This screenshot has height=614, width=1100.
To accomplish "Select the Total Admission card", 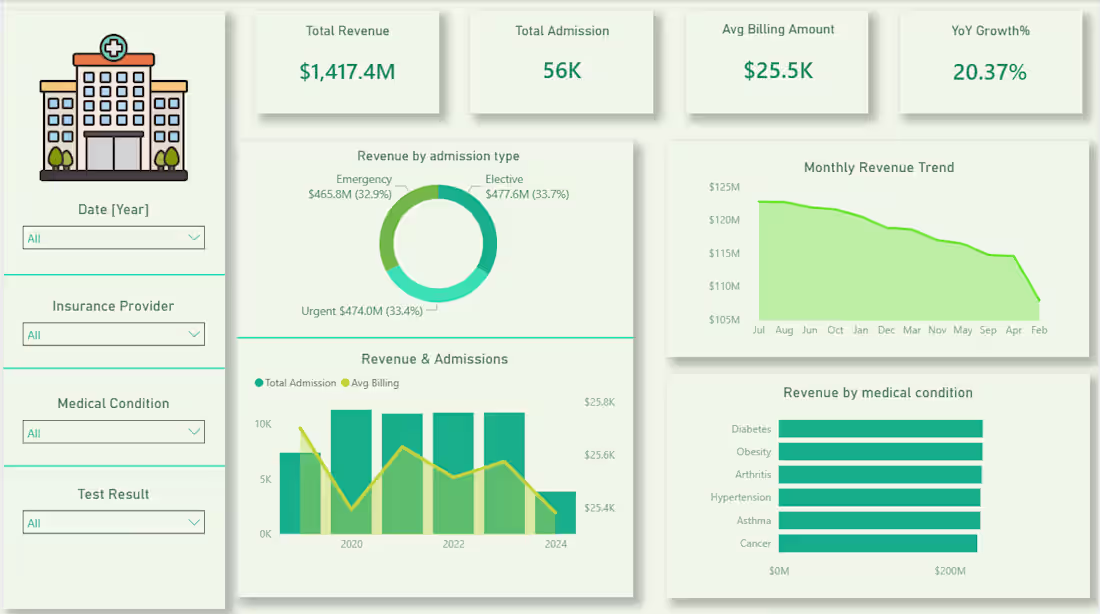I will pyautogui.click(x=562, y=62).
